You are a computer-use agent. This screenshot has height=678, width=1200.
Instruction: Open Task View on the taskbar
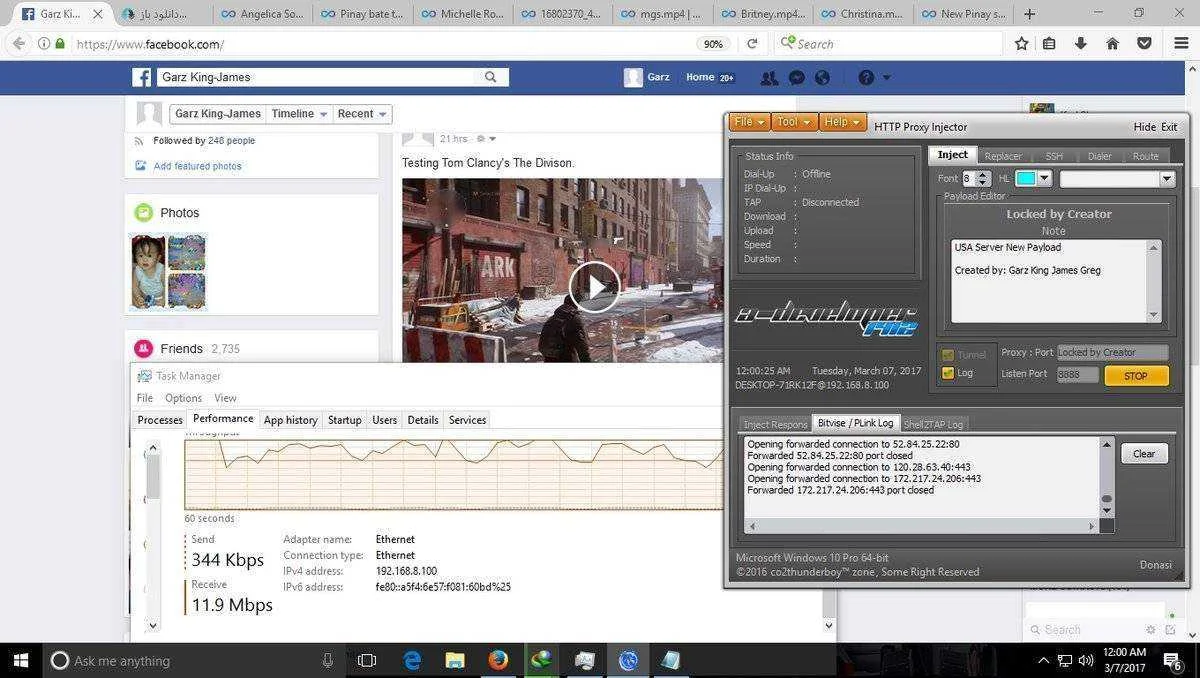tap(367, 660)
